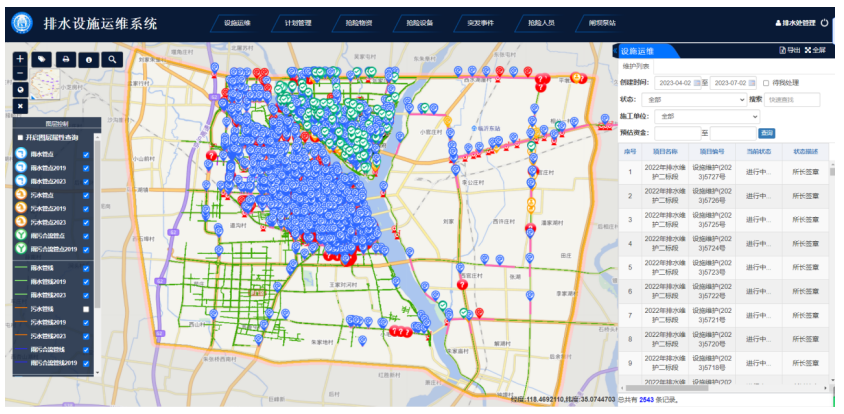Select row 9 project 设施维护(2023)5718号
The height and width of the screenshot is (414, 844).
[x=723, y=363]
